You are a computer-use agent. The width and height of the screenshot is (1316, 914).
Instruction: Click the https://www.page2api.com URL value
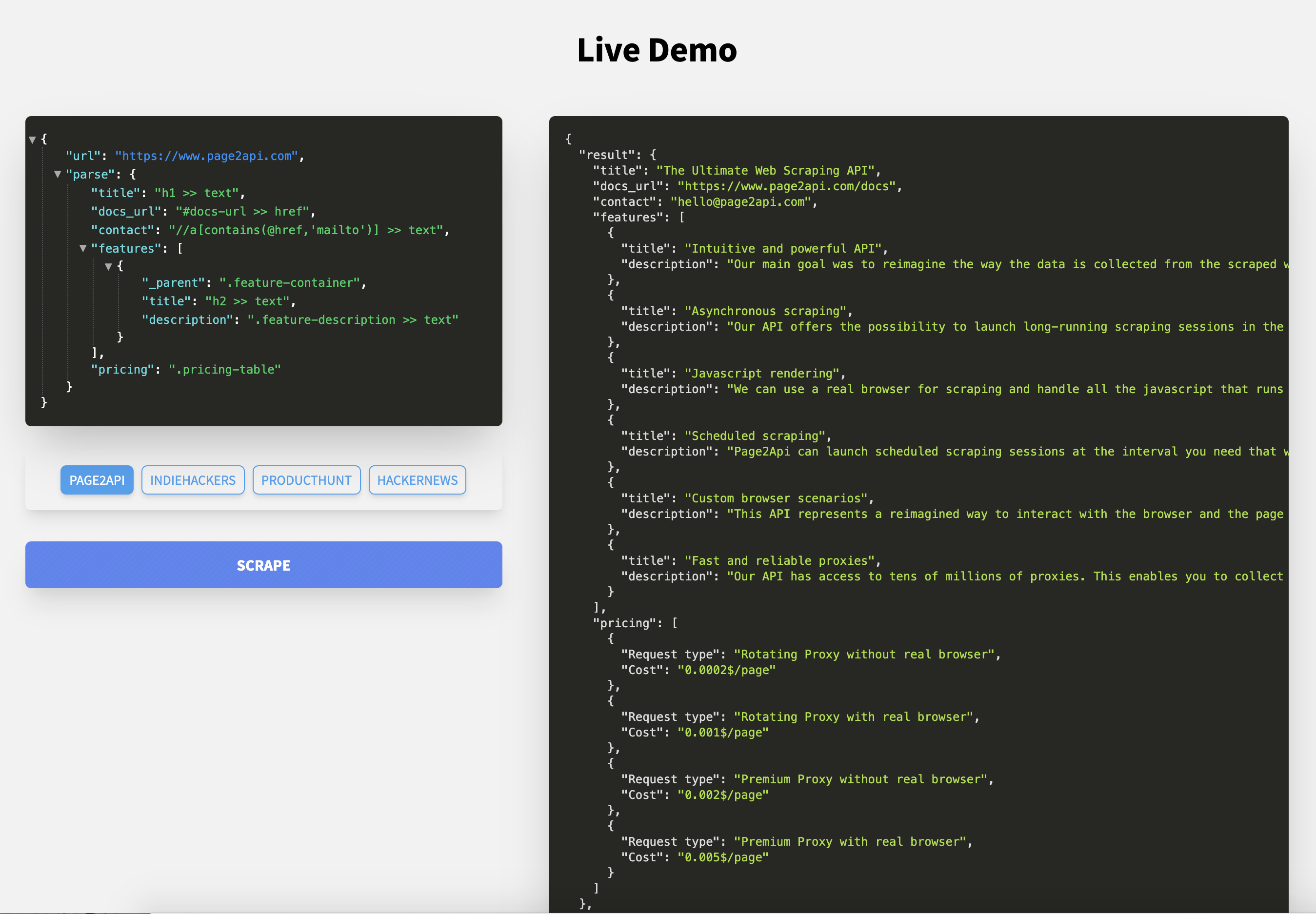[207, 156]
